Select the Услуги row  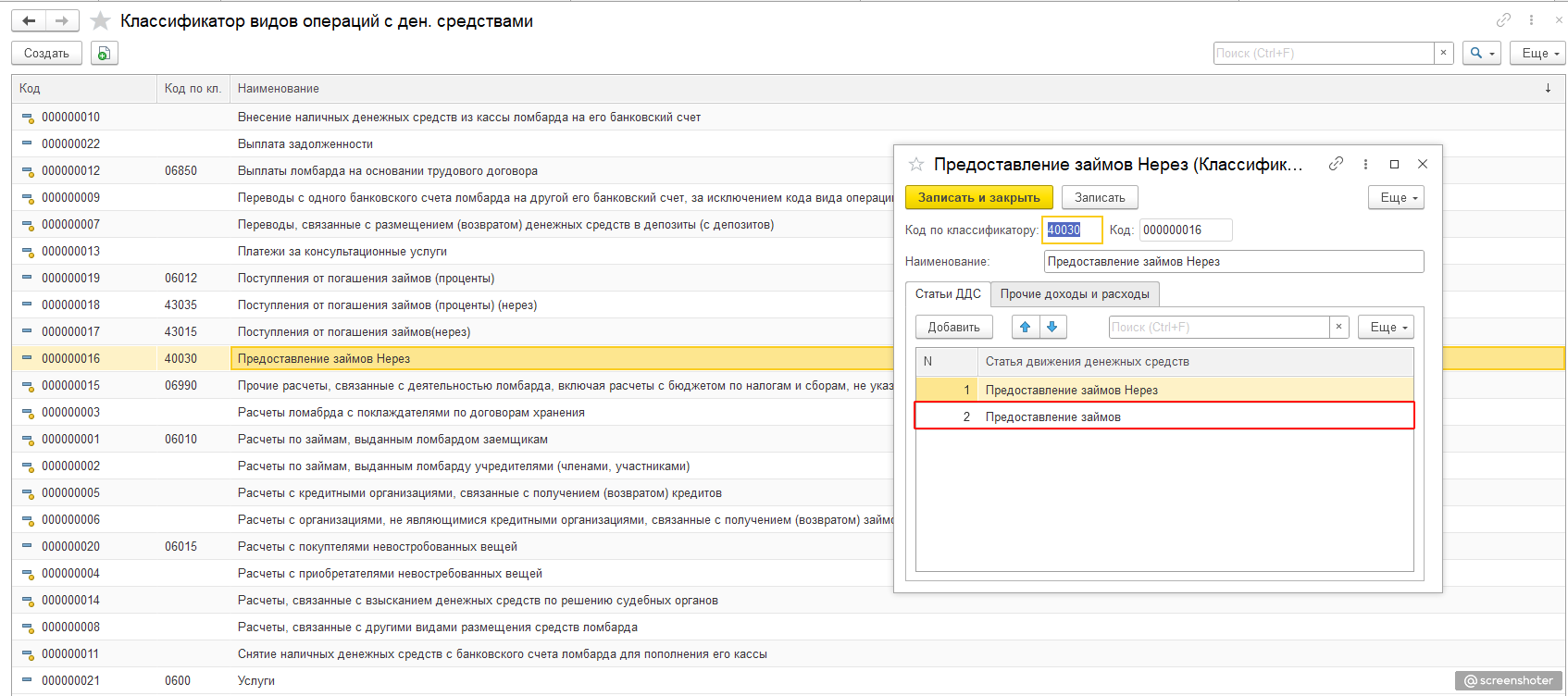[788, 680]
